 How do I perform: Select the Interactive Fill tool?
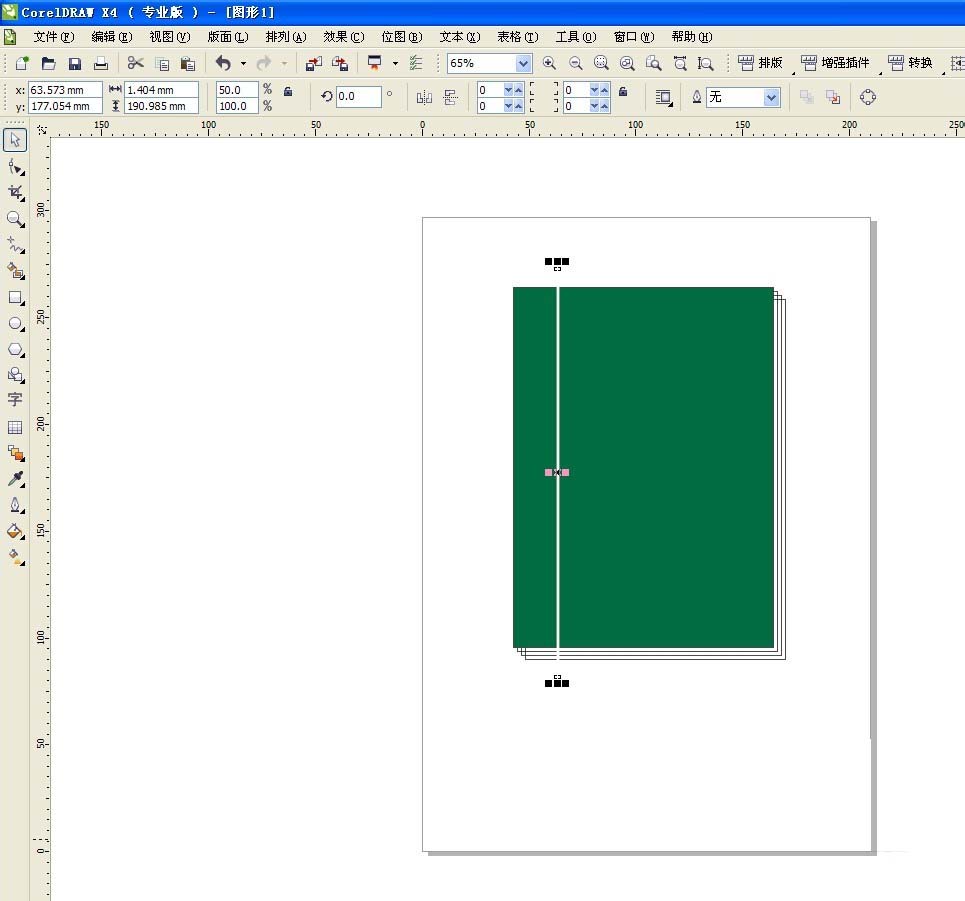coord(15,557)
